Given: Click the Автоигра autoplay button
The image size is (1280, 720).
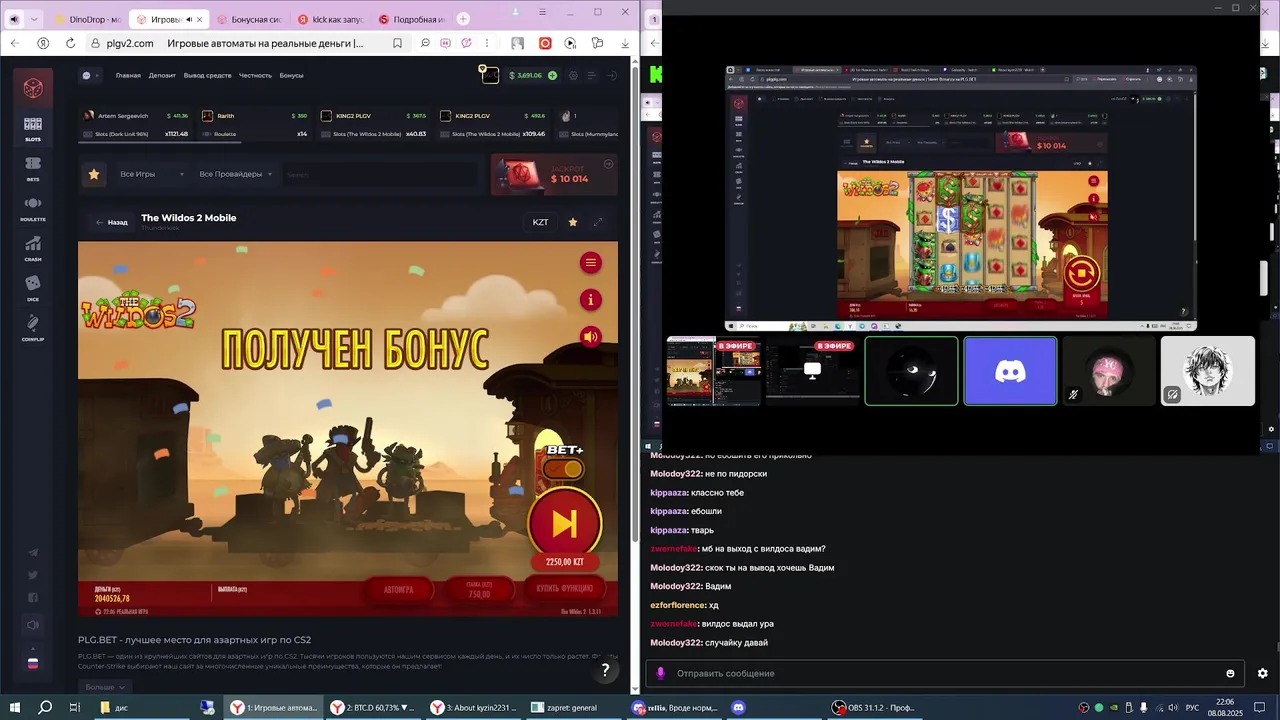Looking at the screenshot, I should click(x=398, y=589).
